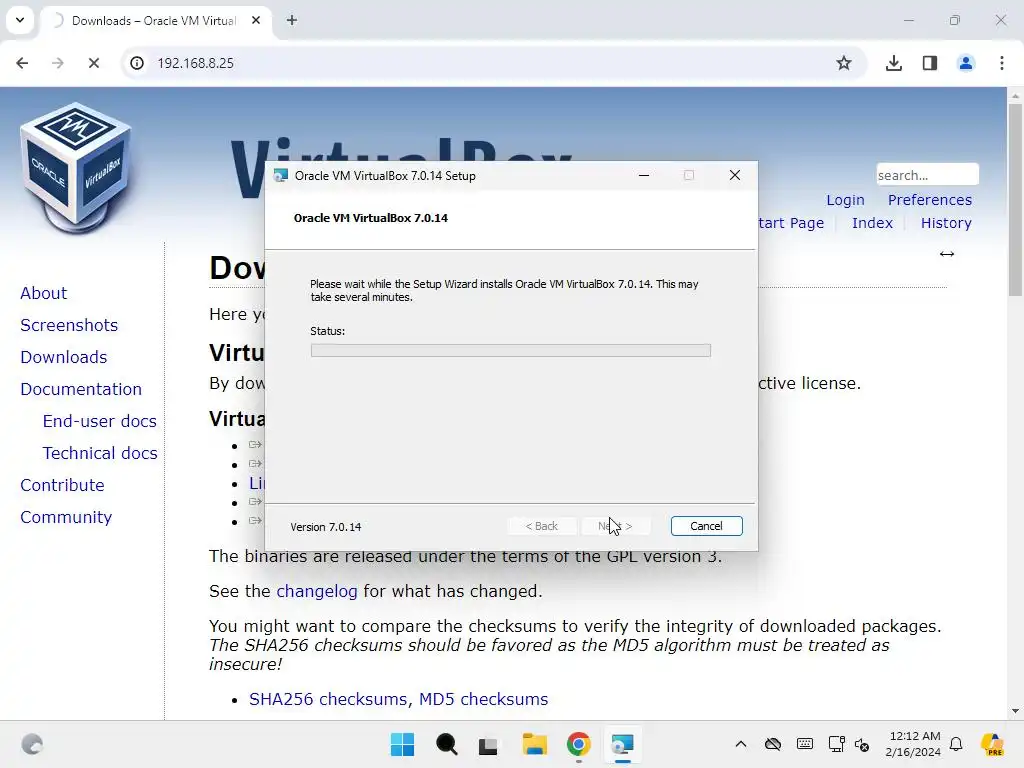Click the Setup dialog title bar icon
1024x768 pixels.
pyautogui.click(x=281, y=176)
